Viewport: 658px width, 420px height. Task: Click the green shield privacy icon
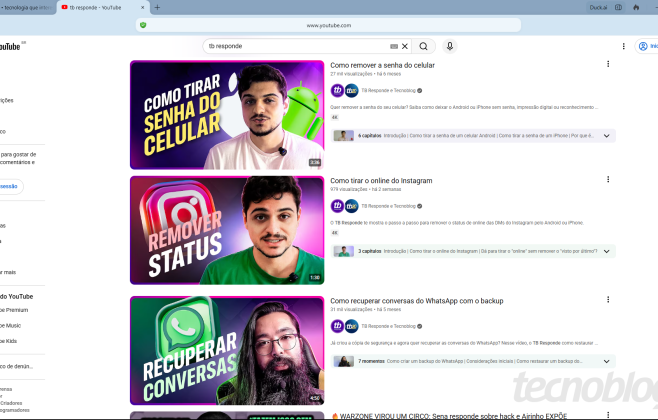point(143,25)
